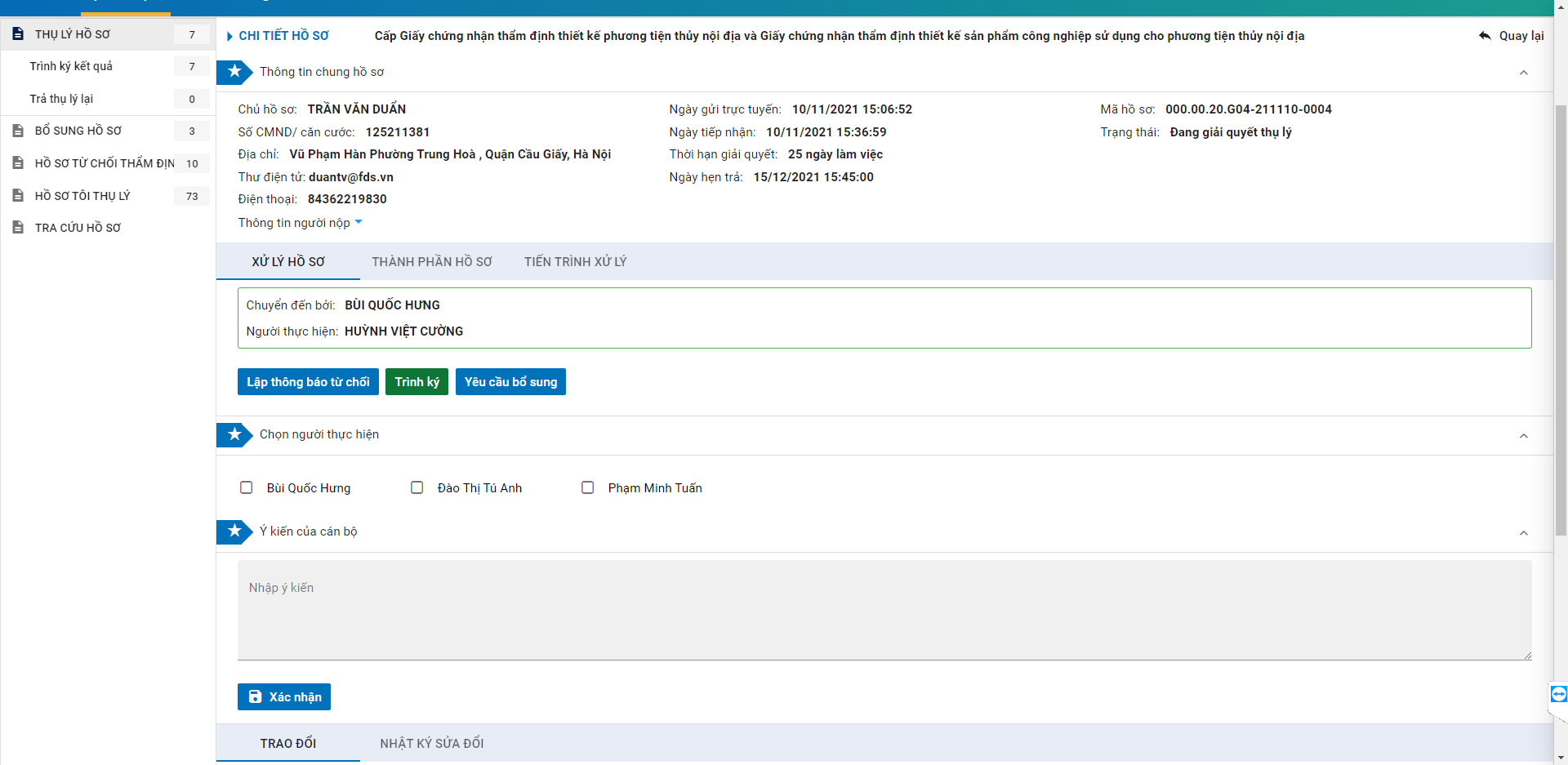Click the ID number 125211381
The width and height of the screenshot is (1568, 765).
(x=398, y=132)
